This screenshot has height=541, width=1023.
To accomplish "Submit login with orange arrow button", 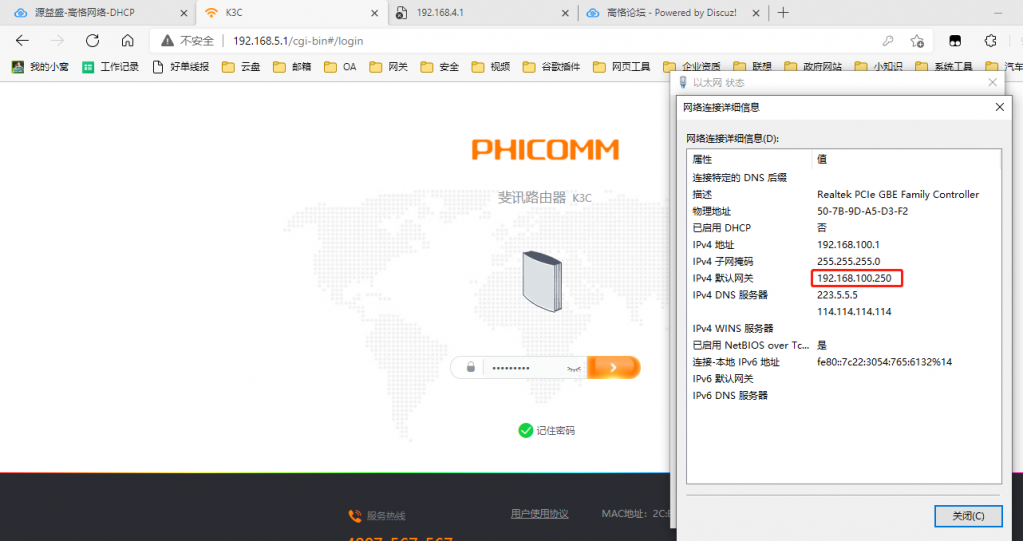I will [613, 367].
